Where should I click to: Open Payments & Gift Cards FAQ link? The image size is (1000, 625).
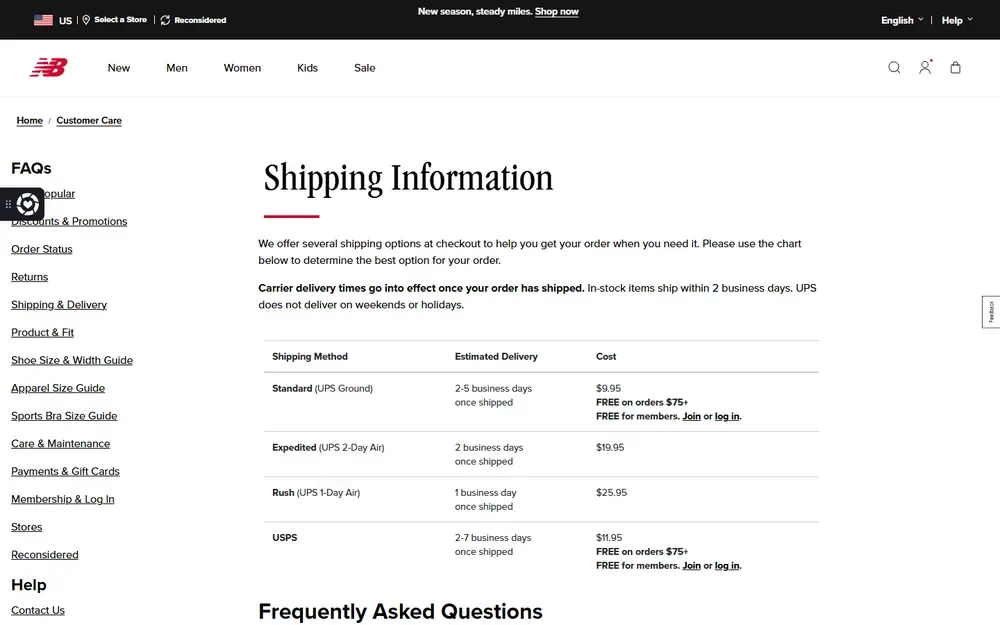(x=65, y=471)
